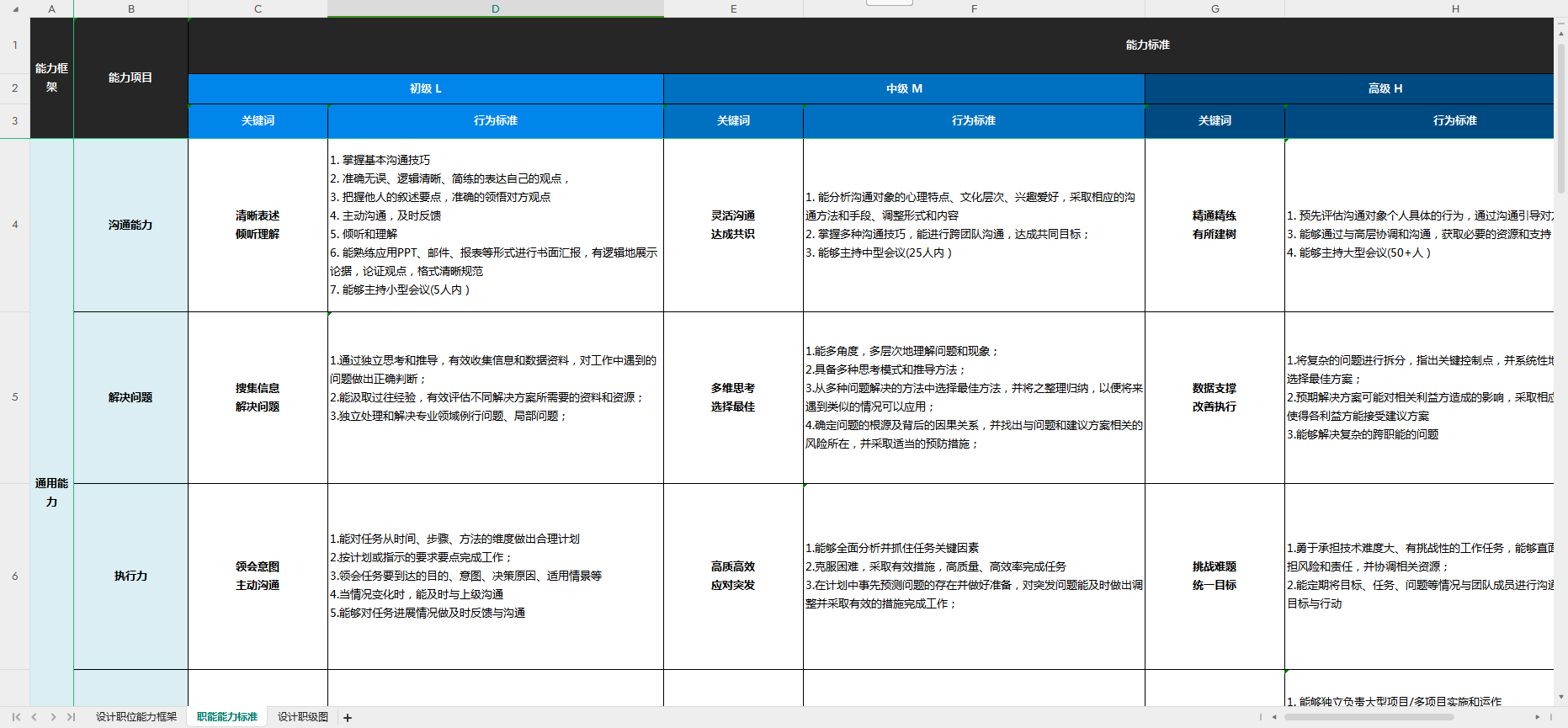Open the 设计职位能力框架 sheet tab
The height and width of the screenshot is (728, 1568).
pos(136,717)
